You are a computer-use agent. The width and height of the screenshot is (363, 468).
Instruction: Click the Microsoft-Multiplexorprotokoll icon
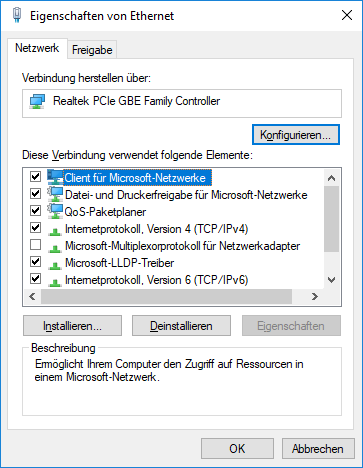point(55,248)
